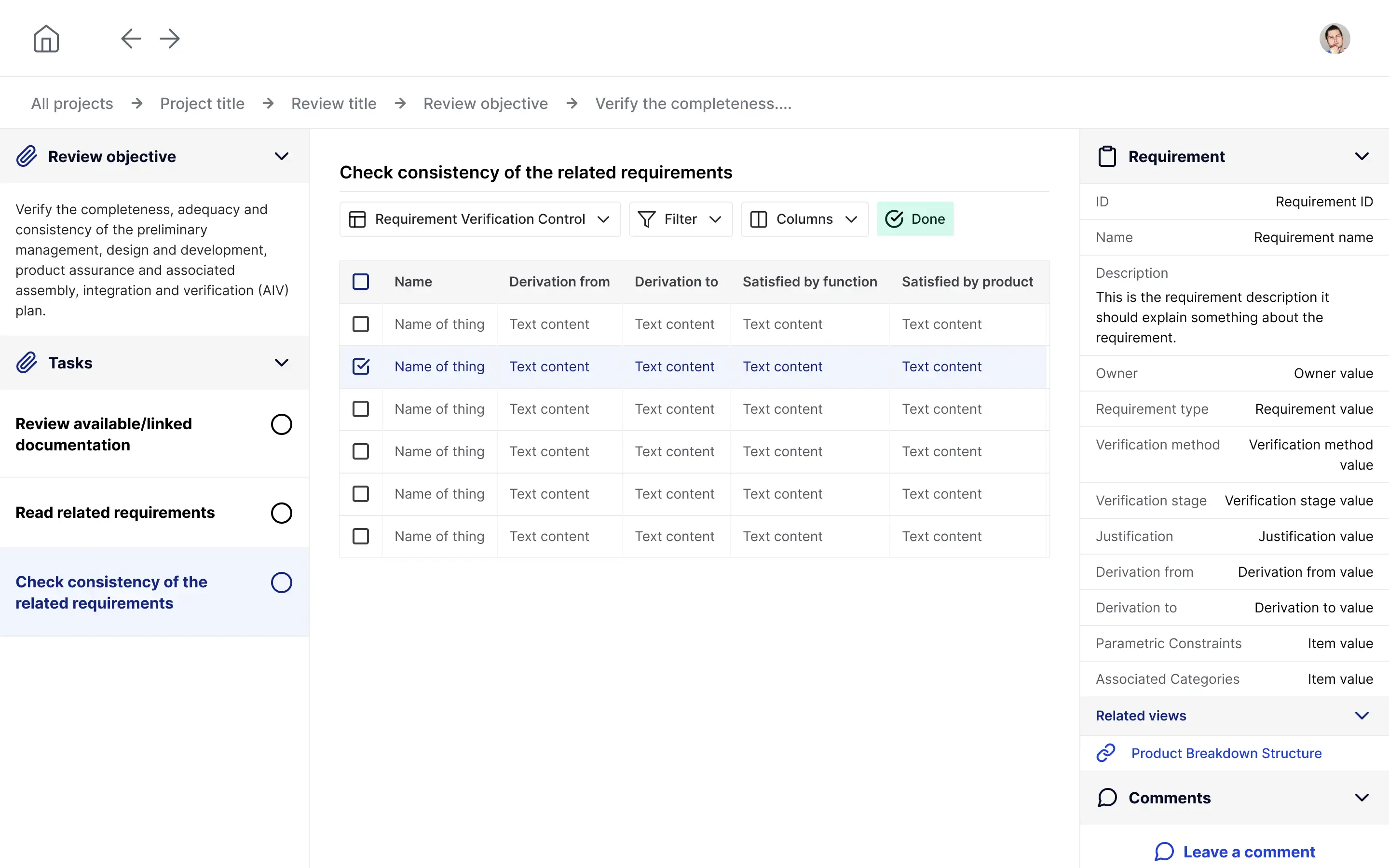Check the first table row checkbox

coord(360,325)
